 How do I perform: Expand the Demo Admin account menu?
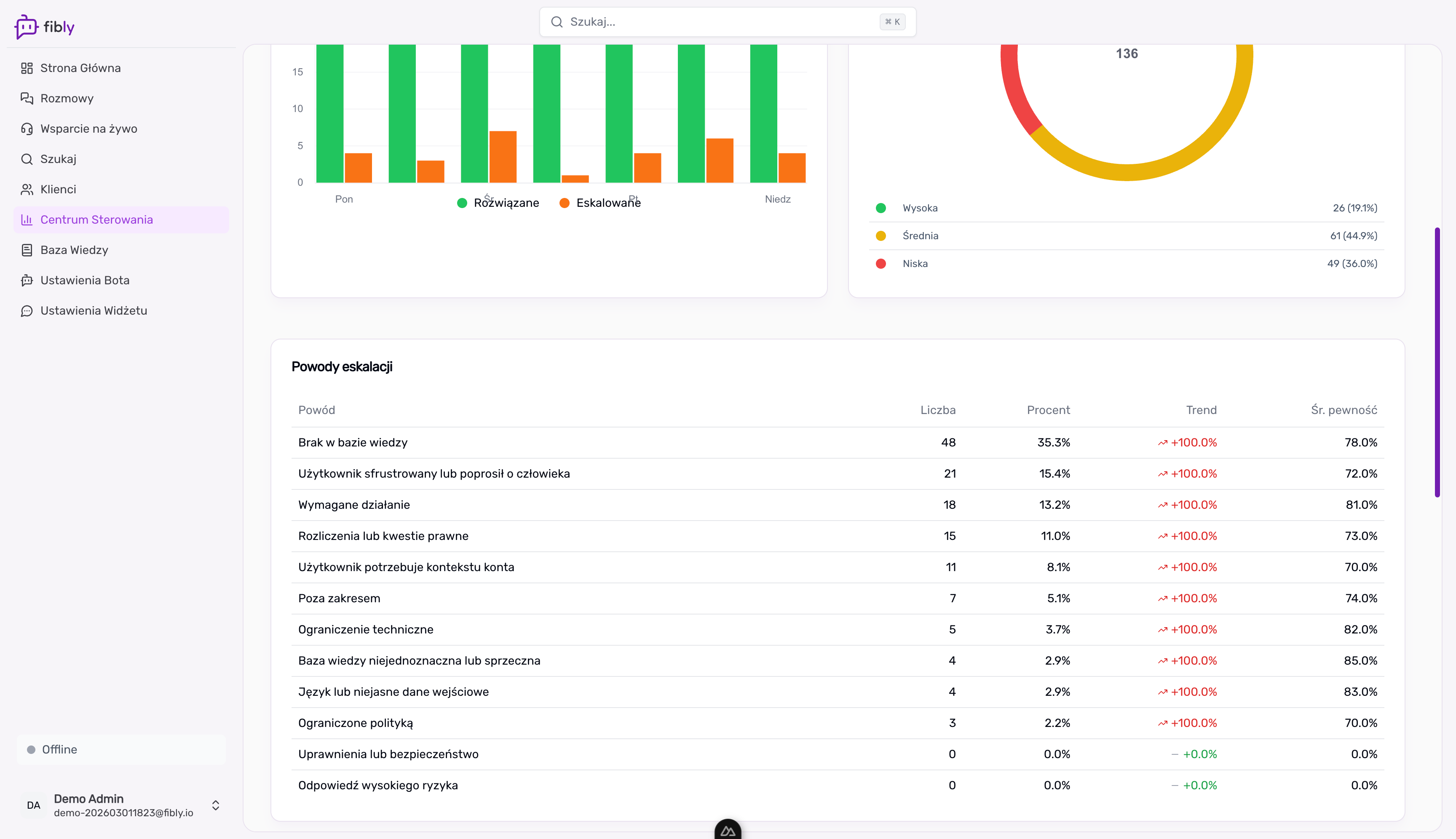(x=215, y=805)
